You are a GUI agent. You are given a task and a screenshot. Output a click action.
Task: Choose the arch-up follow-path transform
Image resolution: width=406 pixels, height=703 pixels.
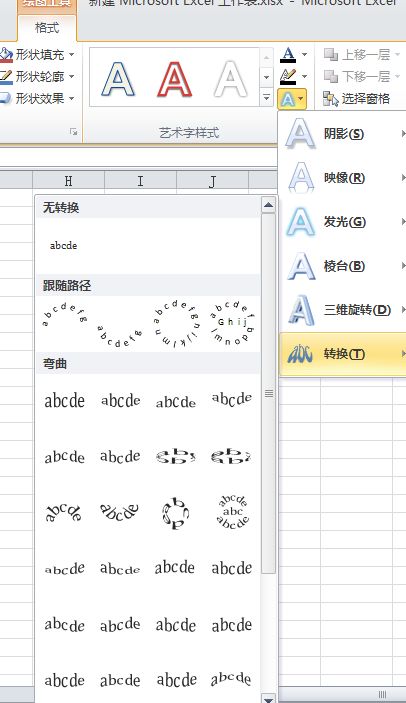pyautogui.click(x=64, y=314)
